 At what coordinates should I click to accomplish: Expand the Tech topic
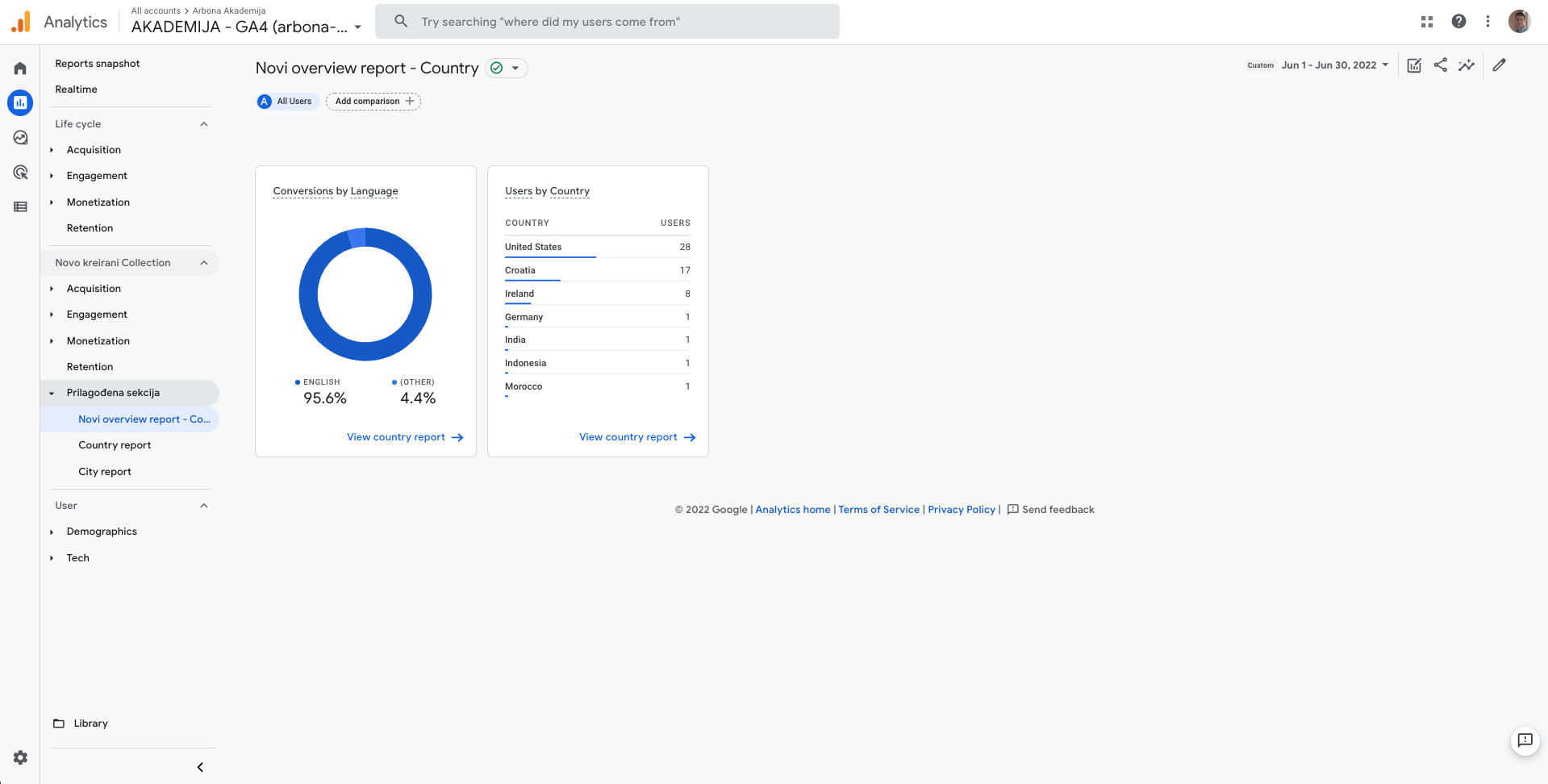point(52,558)
